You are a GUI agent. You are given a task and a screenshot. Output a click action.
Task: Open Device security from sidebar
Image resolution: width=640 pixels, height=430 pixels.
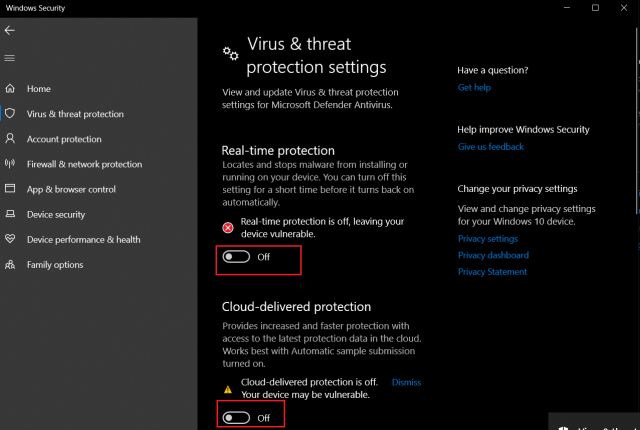coord(56,214)
